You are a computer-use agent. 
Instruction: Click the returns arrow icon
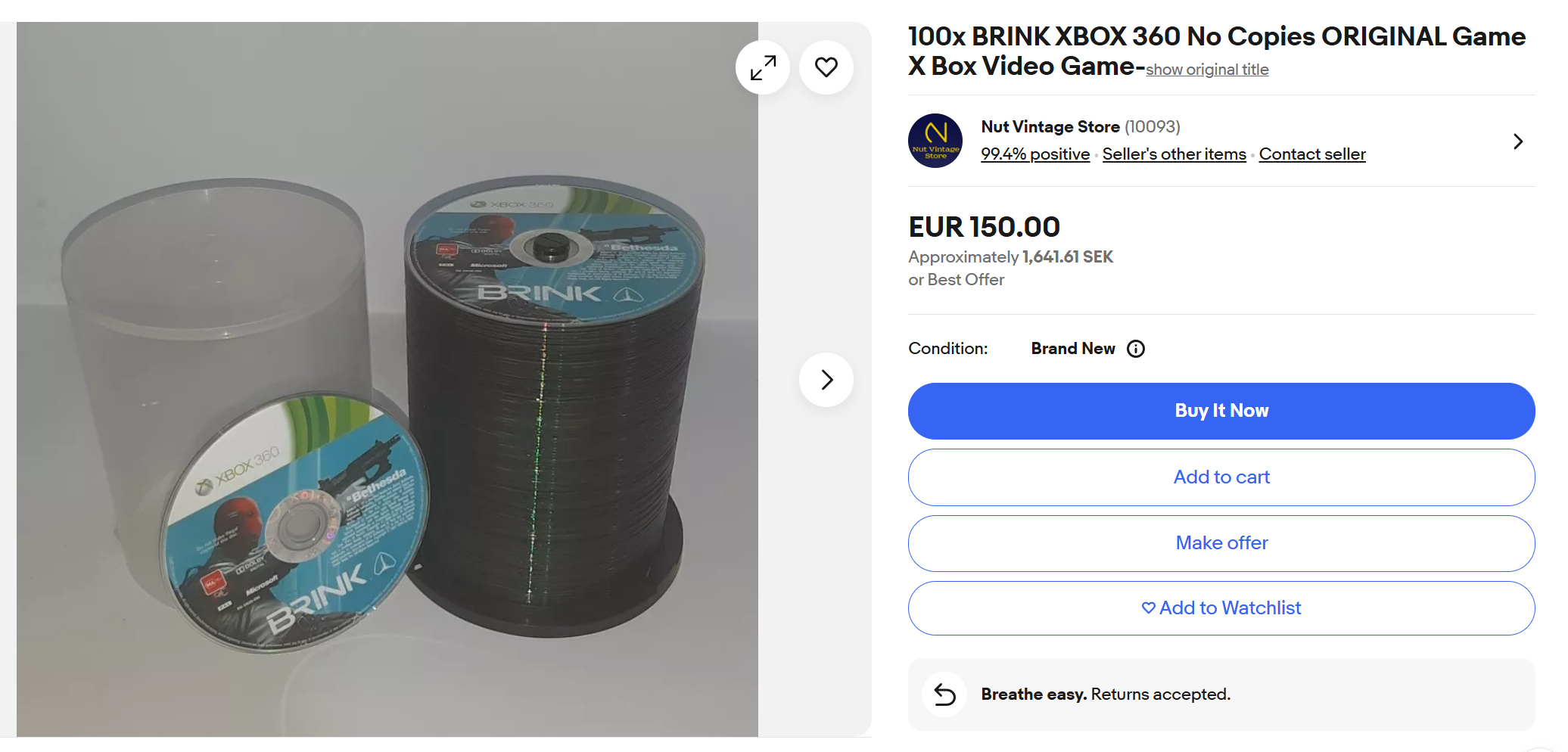pos(944,695)
